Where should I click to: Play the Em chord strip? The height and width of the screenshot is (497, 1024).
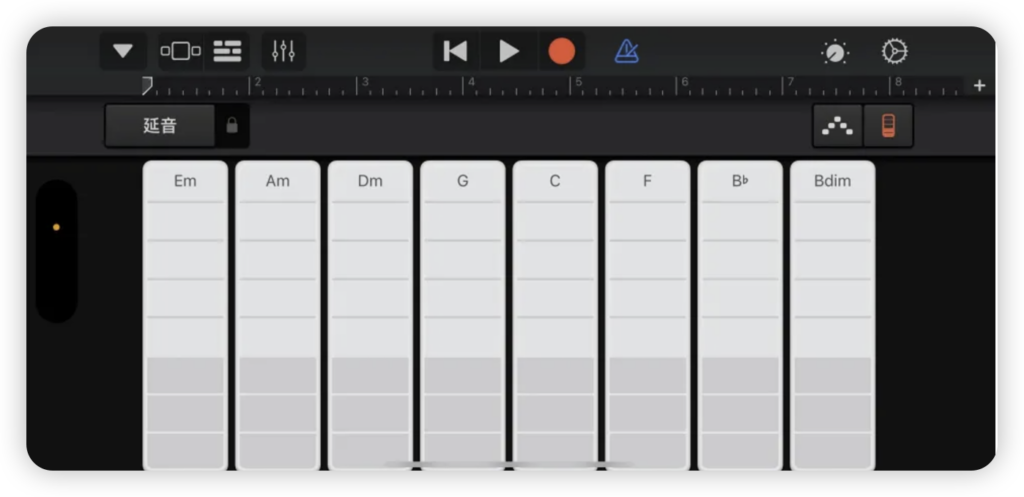click(x=185, y=315)
